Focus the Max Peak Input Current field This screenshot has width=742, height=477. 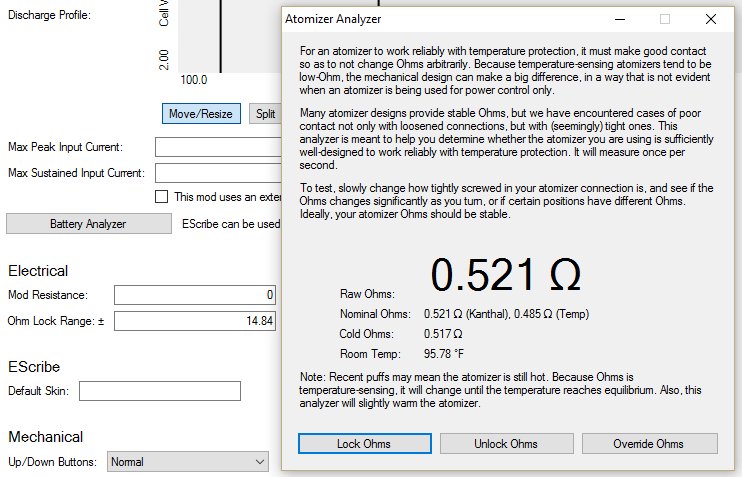[x=217, y=148]
